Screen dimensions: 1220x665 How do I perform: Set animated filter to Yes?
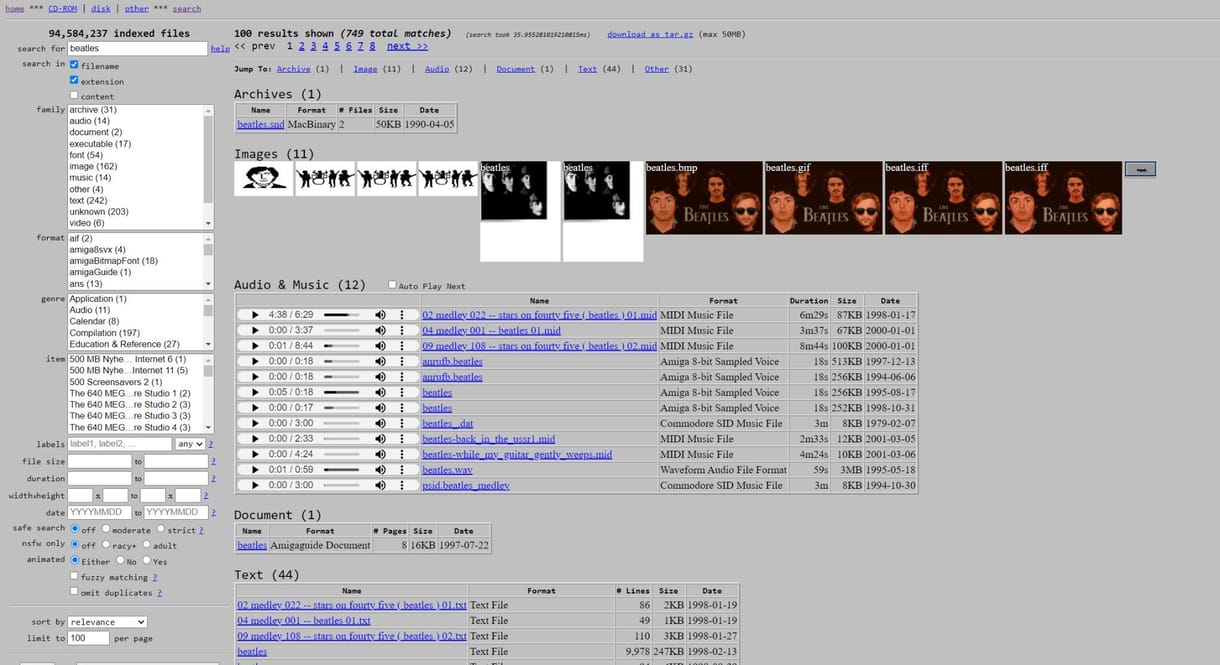pyautogui.click(x=147, y=560)
